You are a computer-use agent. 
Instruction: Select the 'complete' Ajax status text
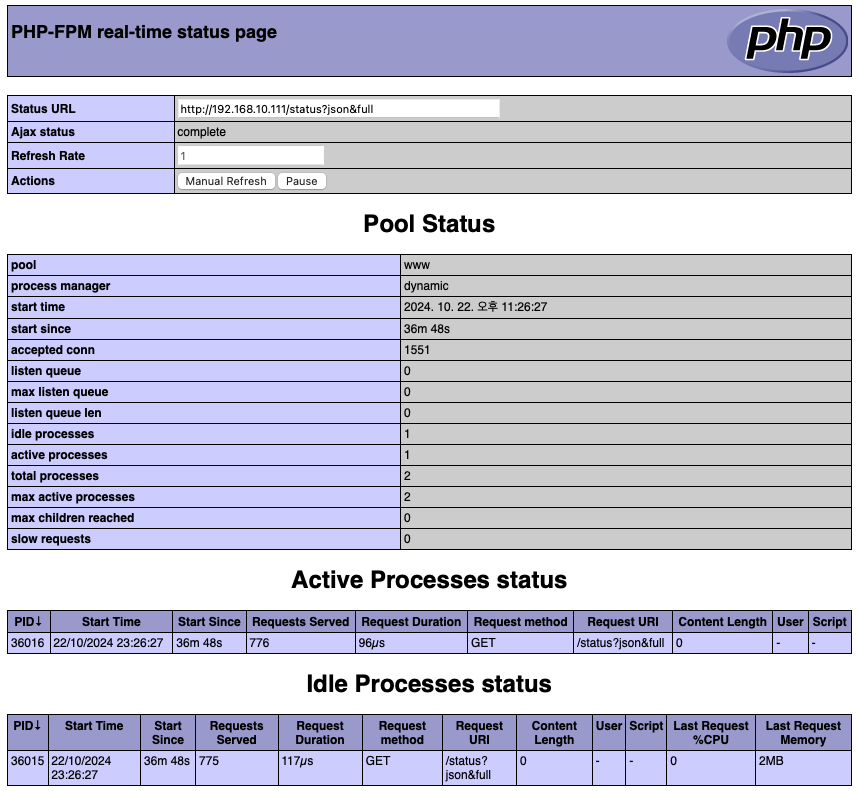coord(201,132)
